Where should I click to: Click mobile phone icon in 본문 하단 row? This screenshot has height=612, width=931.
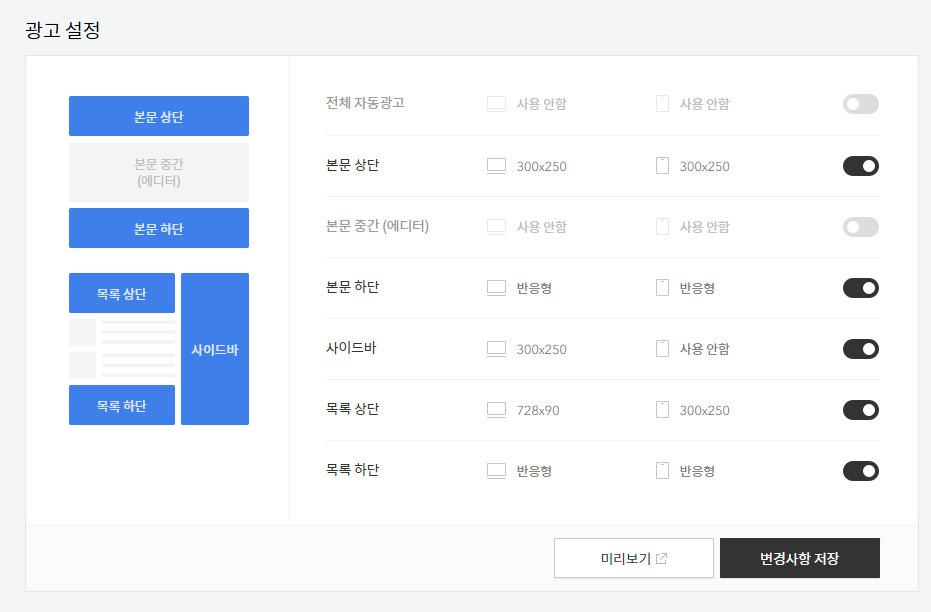[662, 288]
